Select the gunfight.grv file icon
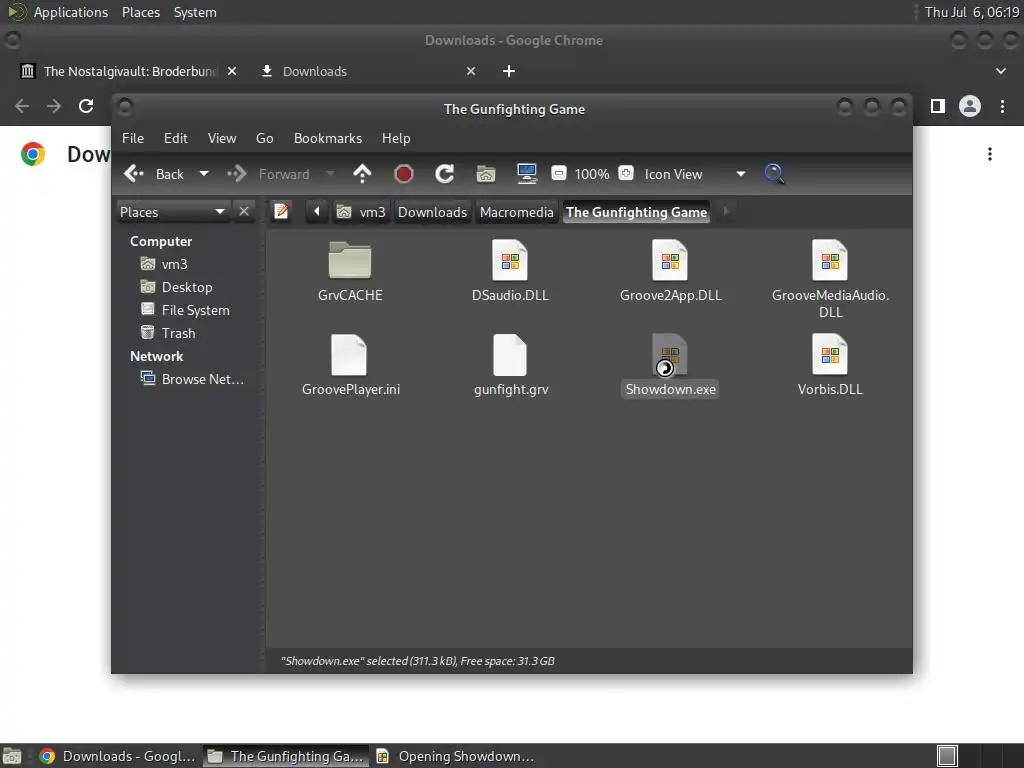The image size is (1024, 768). coord(509,355)
